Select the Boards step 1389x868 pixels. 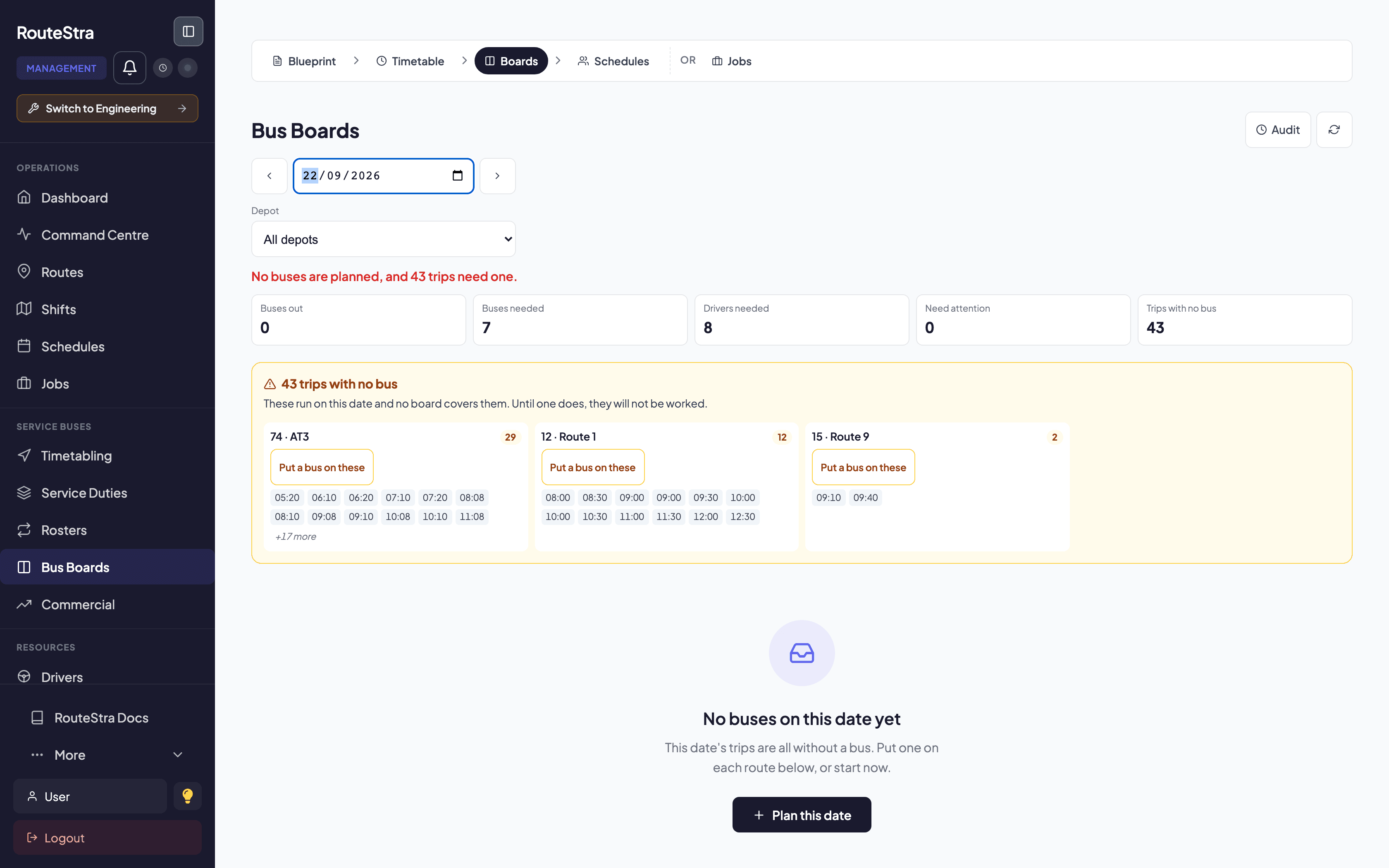(x=511, y=61)
